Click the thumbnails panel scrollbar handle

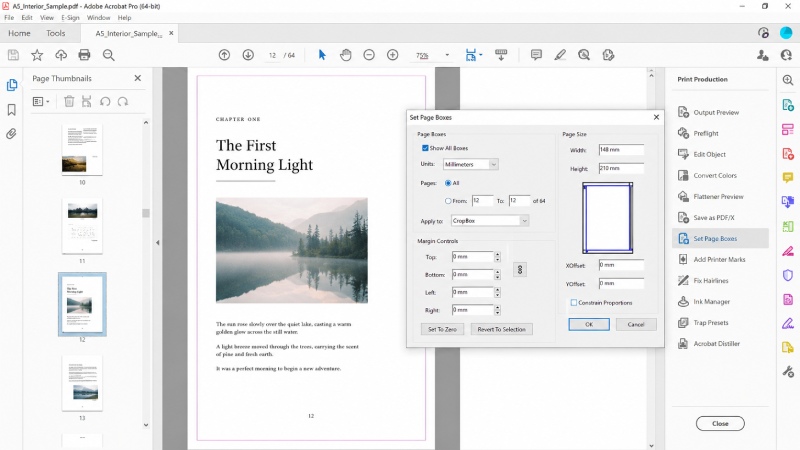pos(146,213)
